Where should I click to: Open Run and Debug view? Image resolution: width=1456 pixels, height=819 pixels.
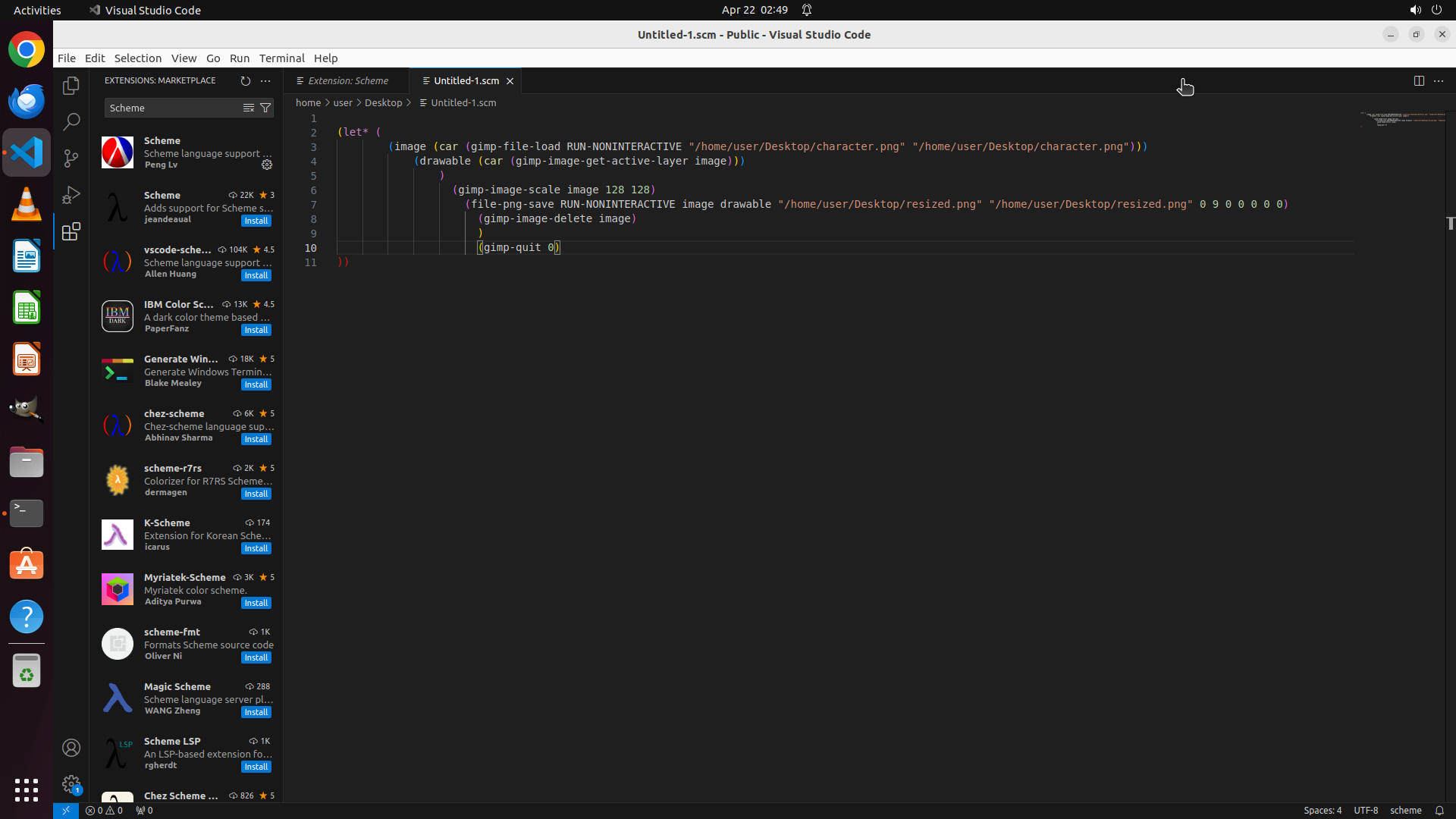tap(71, 195)
